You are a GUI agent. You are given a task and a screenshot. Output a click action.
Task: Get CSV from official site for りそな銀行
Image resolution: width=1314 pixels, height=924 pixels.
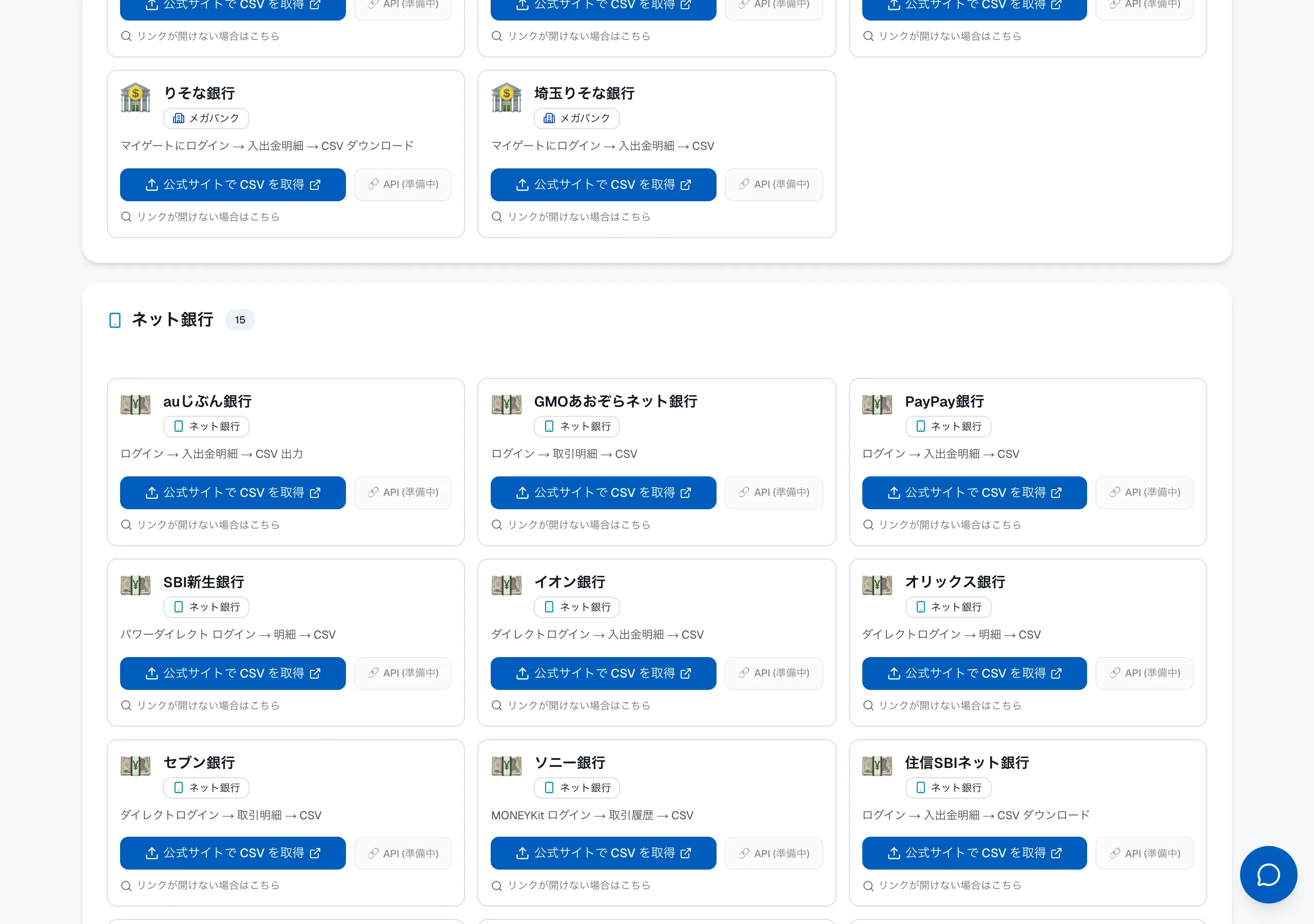coord(233,184)
